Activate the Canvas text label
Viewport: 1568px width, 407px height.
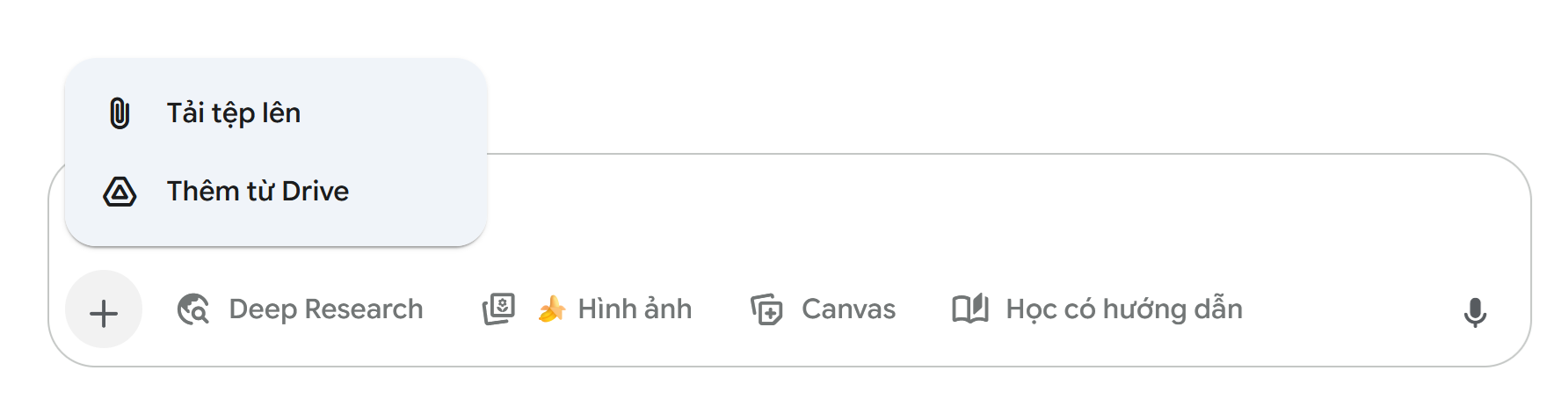pos(848,309)
